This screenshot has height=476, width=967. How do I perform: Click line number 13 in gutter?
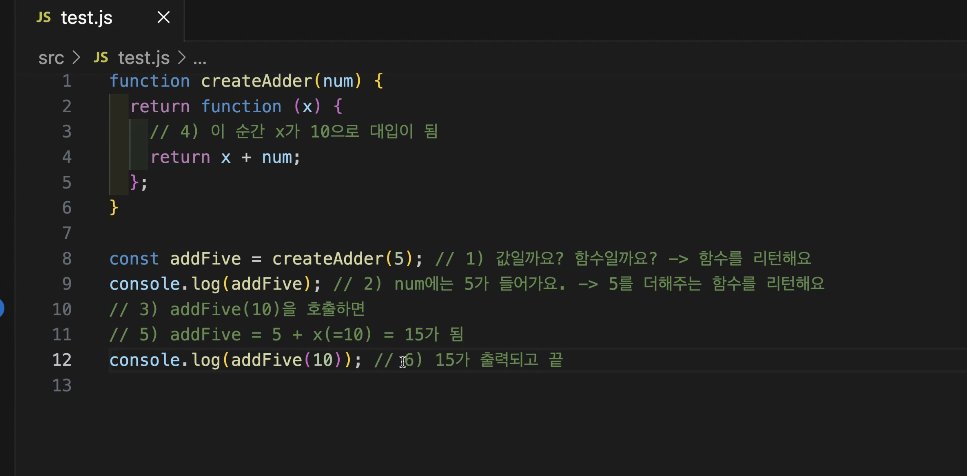point(62,385)
